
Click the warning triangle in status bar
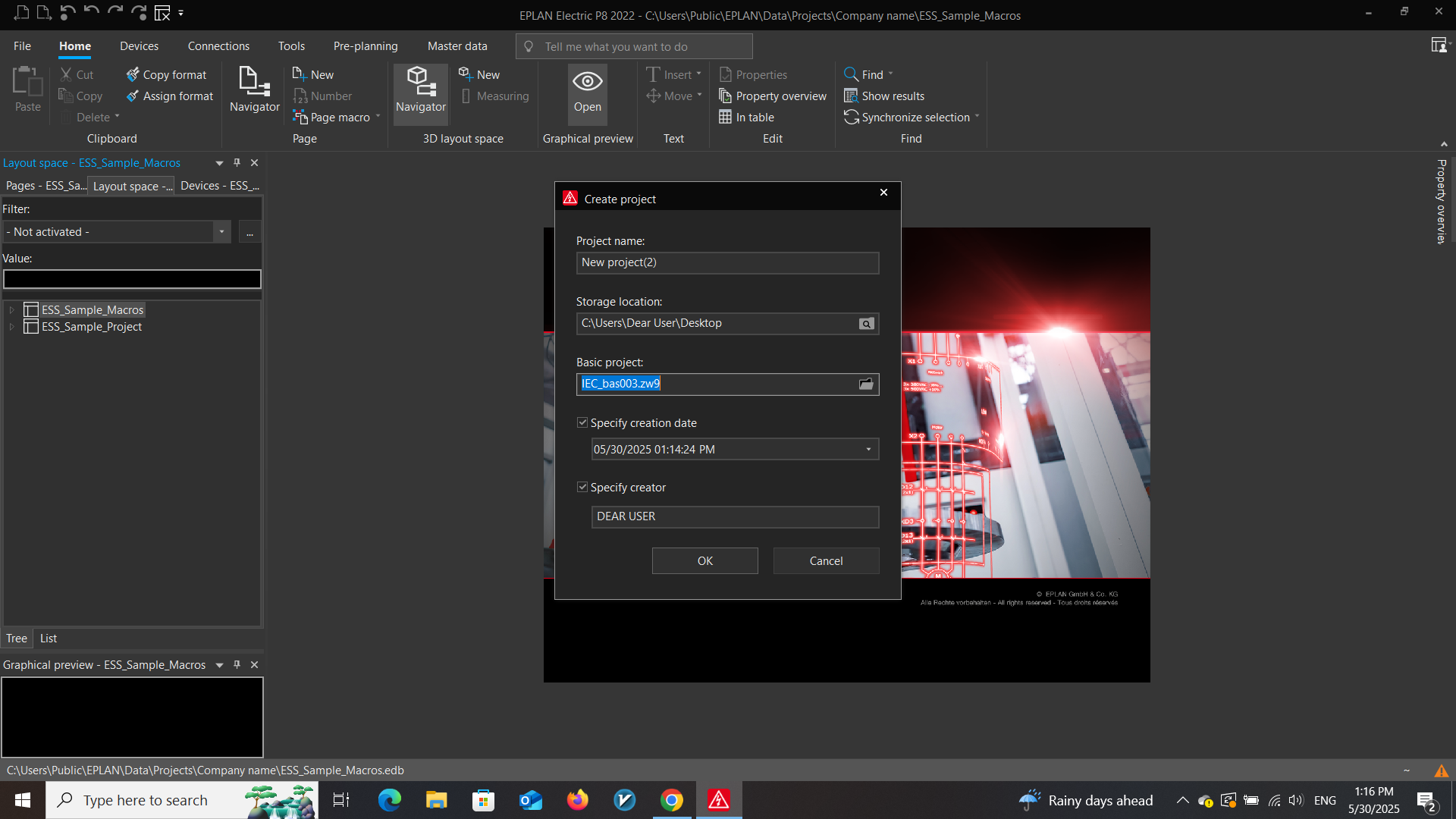(1441, 770)
